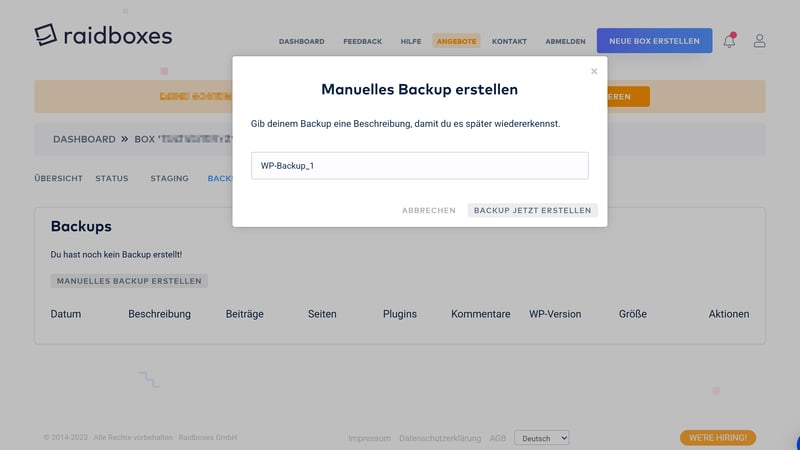800x450 pixels.
Task: Switch to the Staging tab
Action: [169, 179]
